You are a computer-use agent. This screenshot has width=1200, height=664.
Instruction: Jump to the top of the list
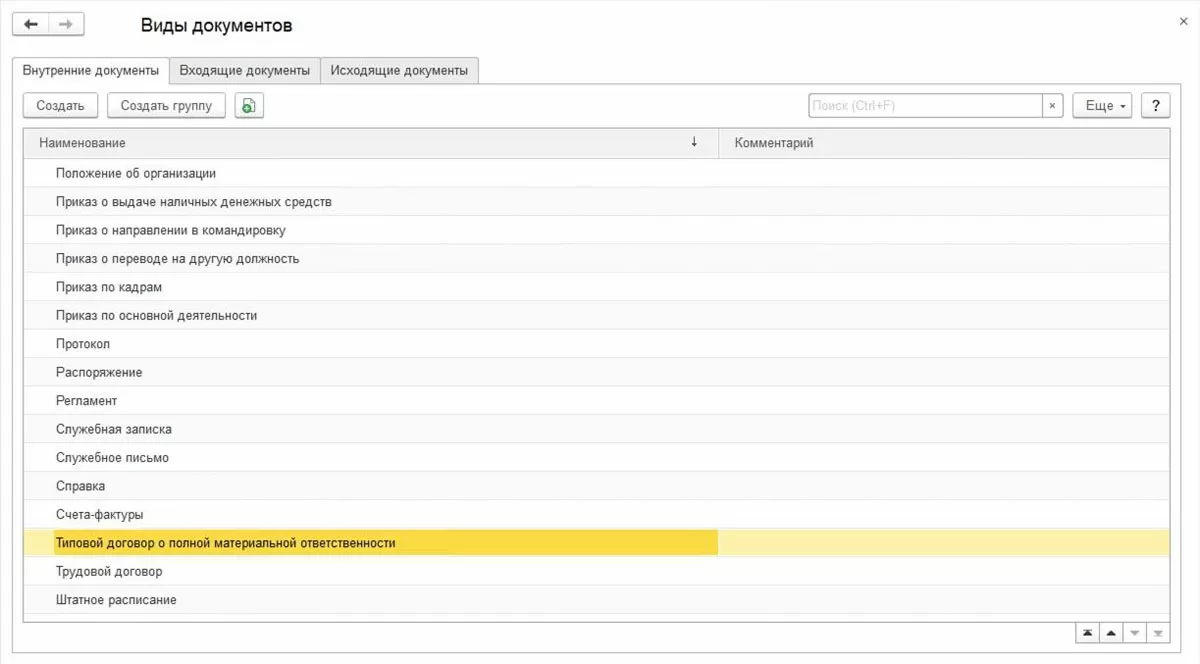tap(1086, 634)
